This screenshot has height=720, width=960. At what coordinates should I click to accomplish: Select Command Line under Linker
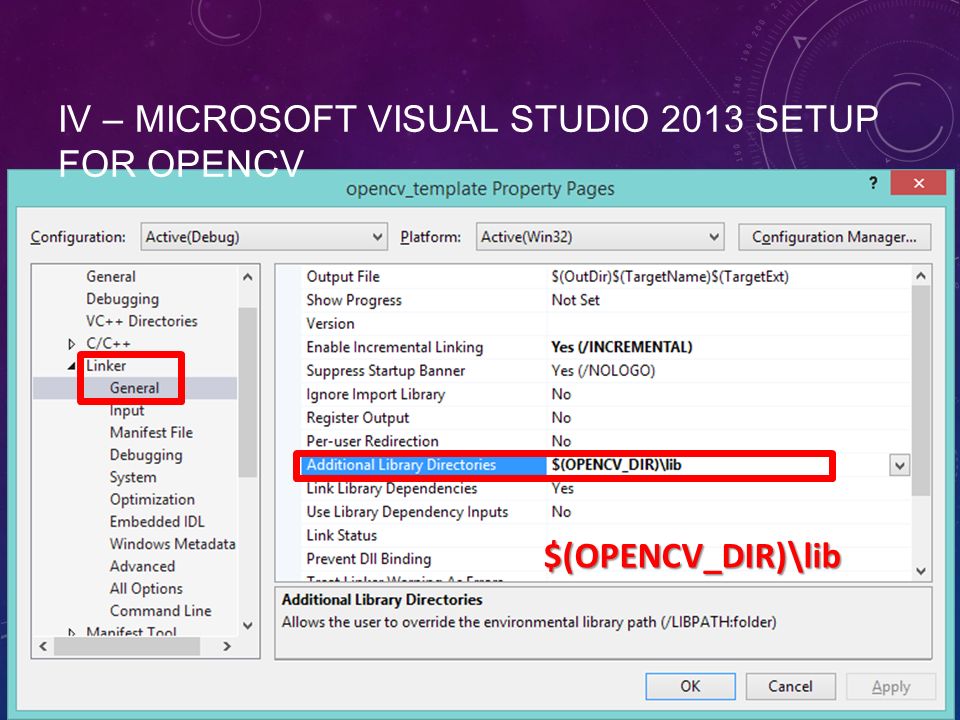(160, 610)
